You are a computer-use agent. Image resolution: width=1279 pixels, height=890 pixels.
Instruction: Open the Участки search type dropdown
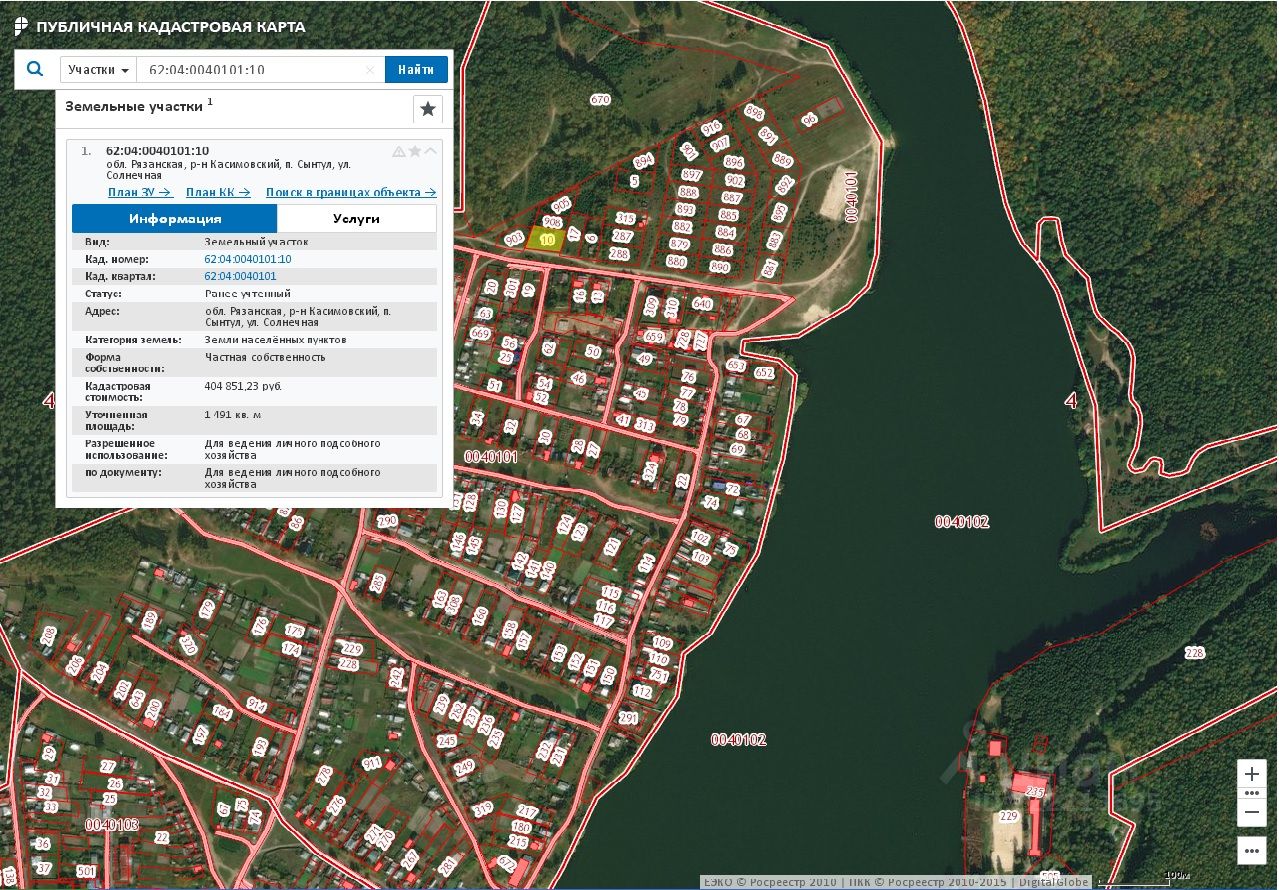[99, 70]
